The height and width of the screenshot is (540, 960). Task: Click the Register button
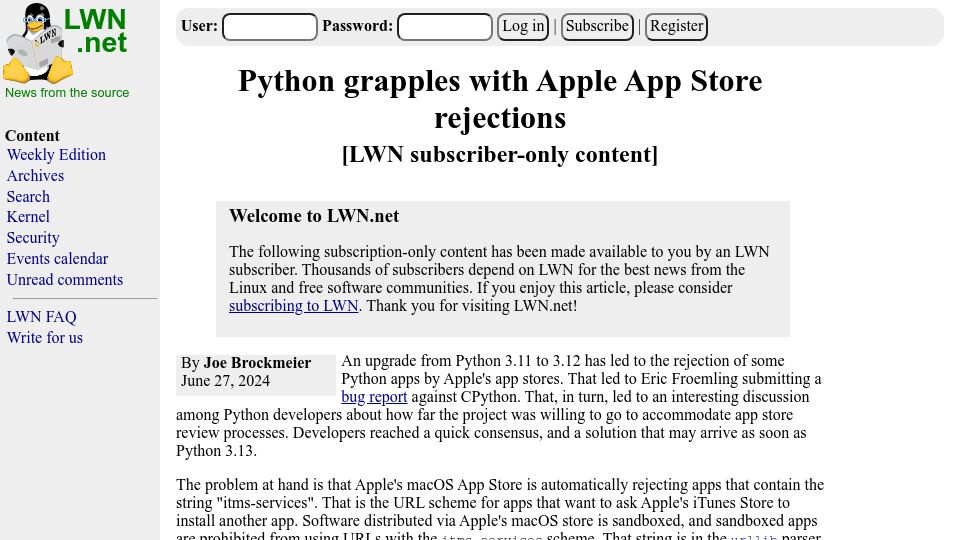point(677,27)
